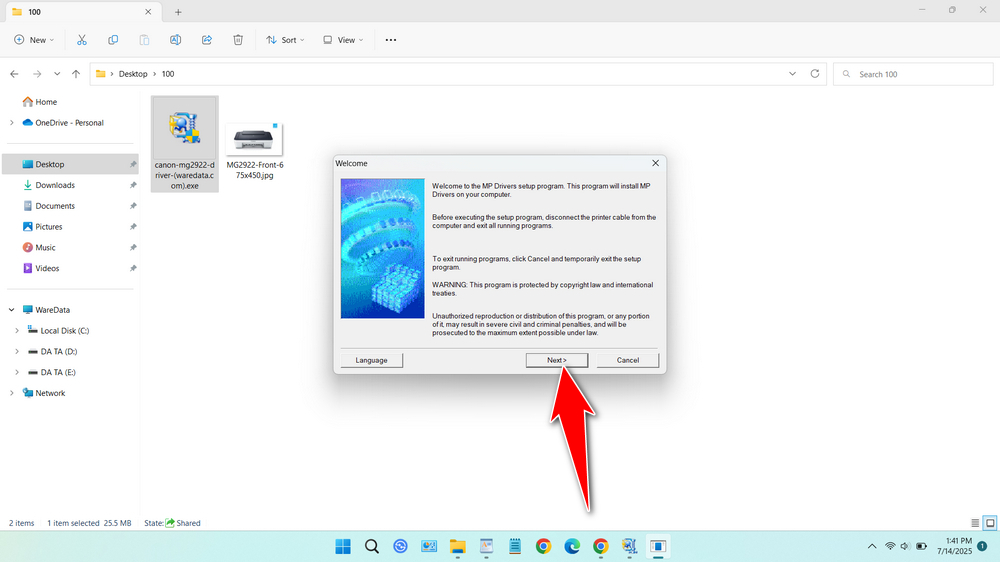Open the first Chrome icon in taskbar
Image resolution: width=1000 pixels, height=562 pixels.
[543, 546]
